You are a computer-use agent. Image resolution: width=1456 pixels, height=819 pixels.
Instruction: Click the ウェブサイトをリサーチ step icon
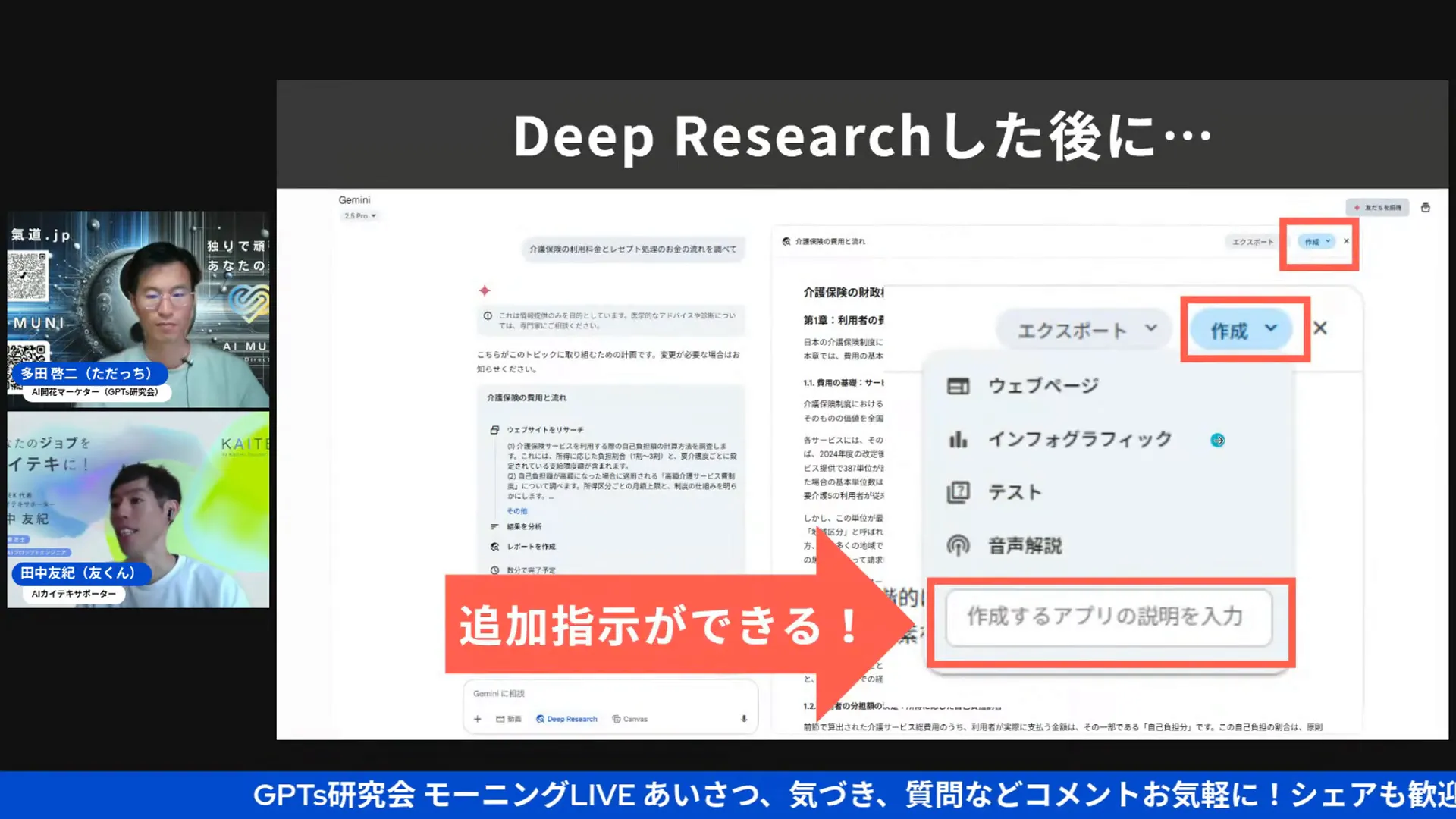tap(494, 430)
